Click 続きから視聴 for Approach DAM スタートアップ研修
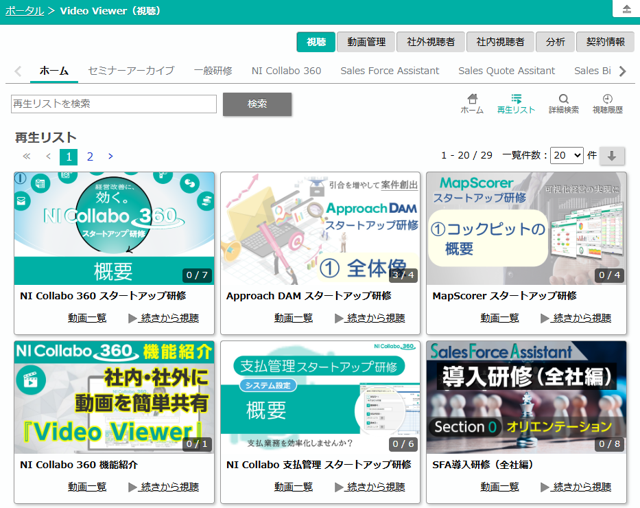The height and width of the screenshot is (508, 640). (375, 318)
